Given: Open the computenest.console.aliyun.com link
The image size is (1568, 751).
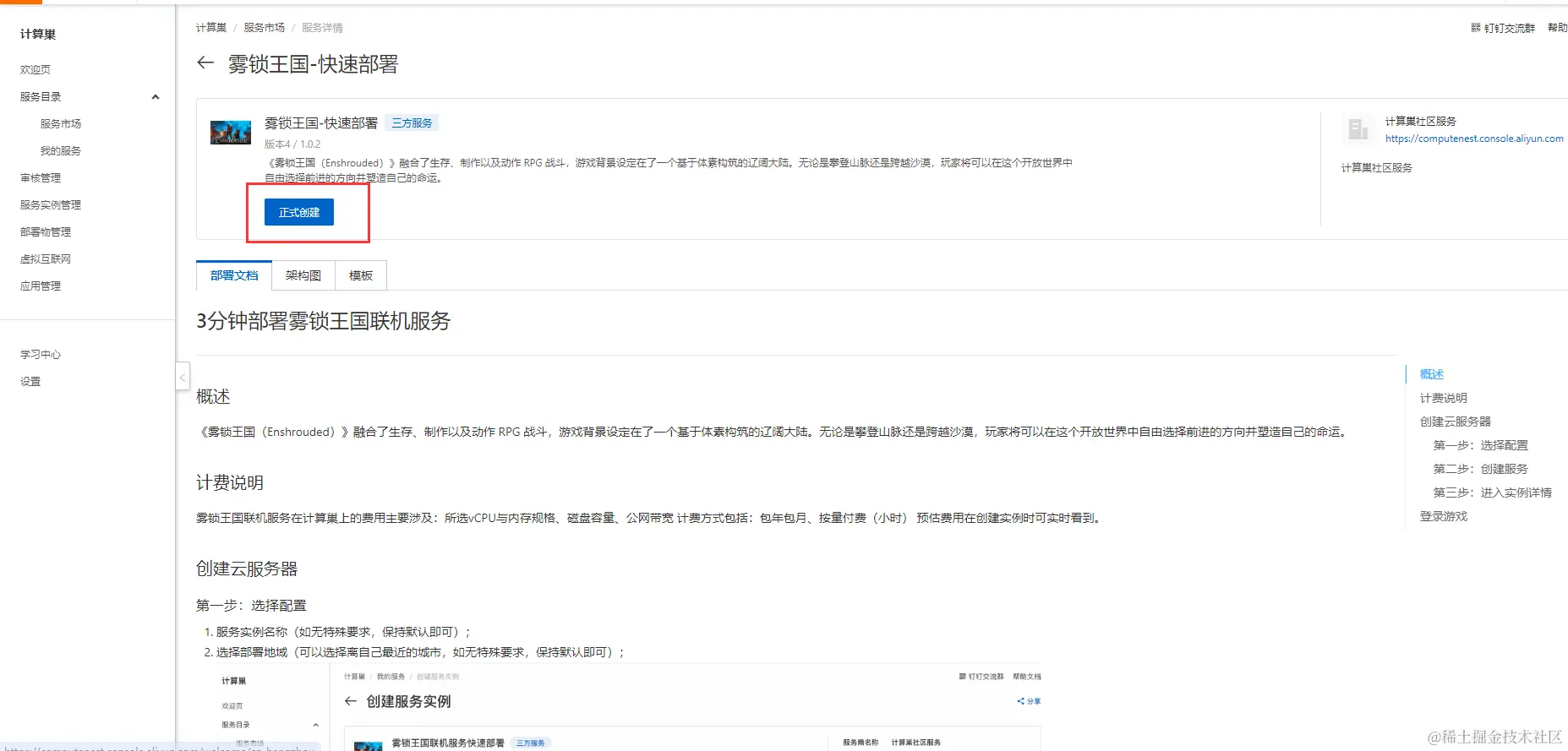Looking at the screenshot, I should click(x=1474, y=139).
